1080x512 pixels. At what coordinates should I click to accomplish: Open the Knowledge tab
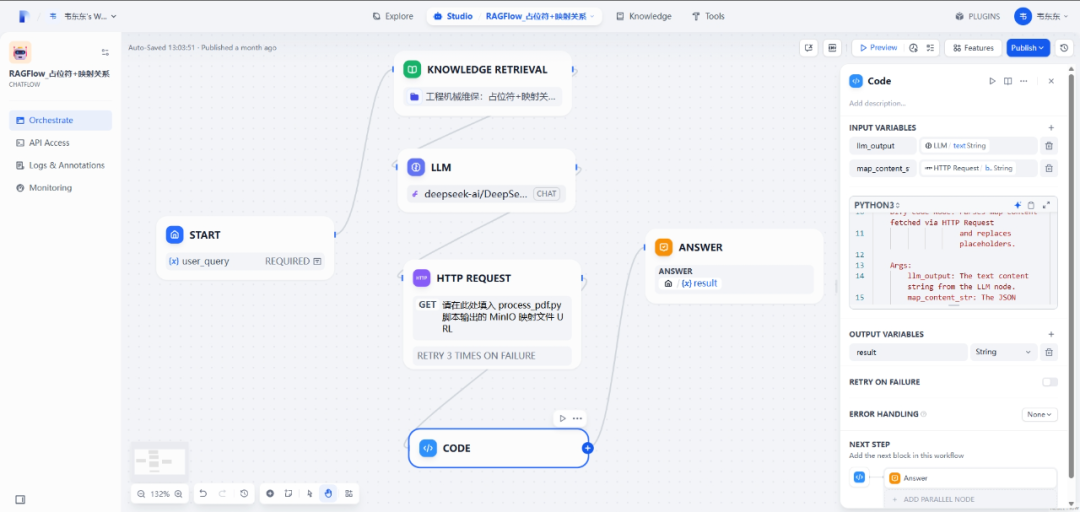pos(644,16)
